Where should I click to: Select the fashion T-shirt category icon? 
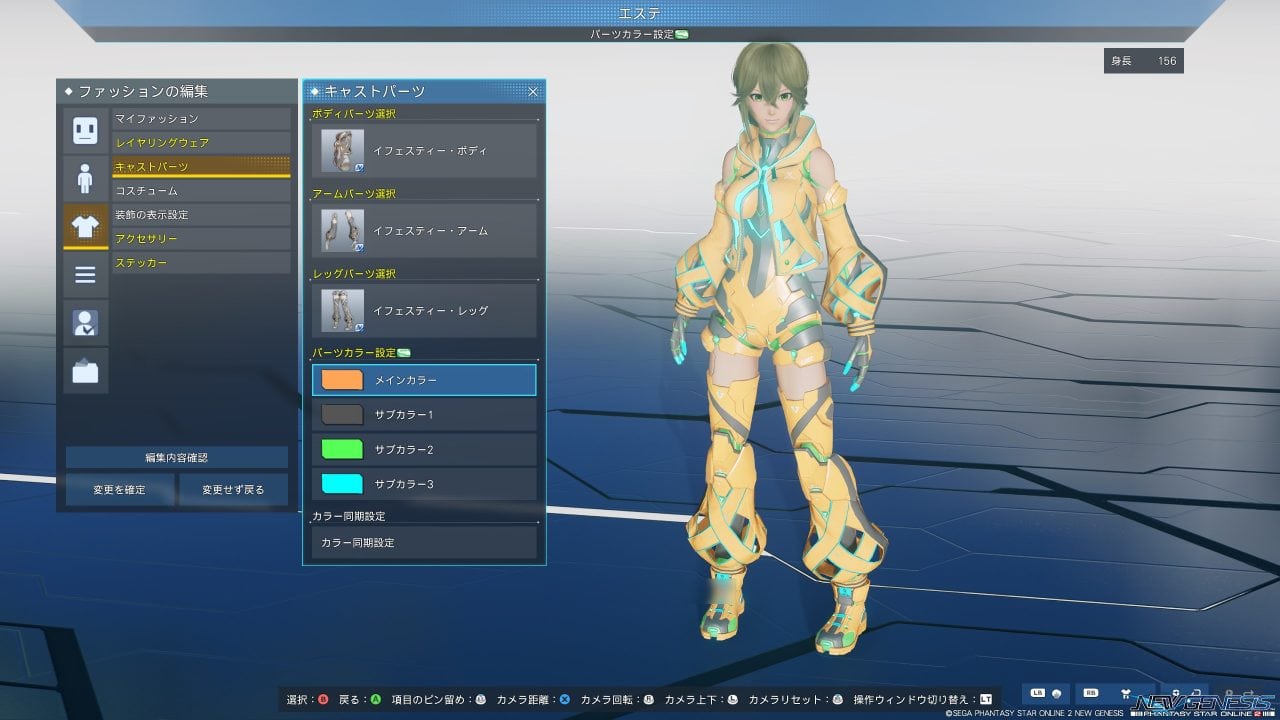click(85, 226)
